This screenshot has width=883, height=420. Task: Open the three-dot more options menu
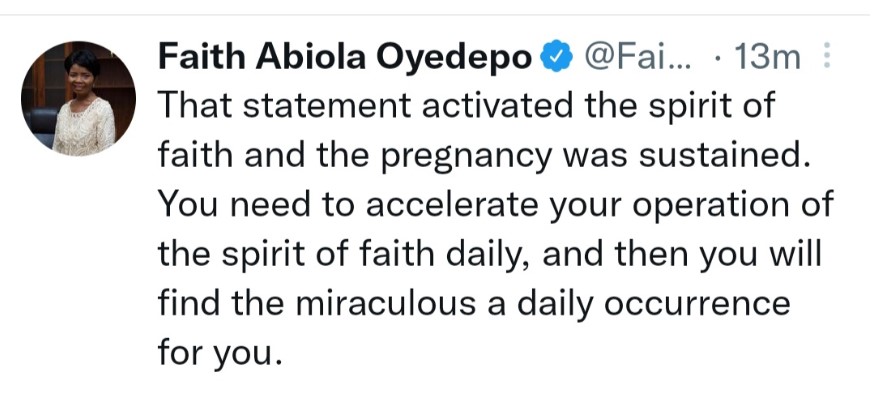(x=827, y=56)
